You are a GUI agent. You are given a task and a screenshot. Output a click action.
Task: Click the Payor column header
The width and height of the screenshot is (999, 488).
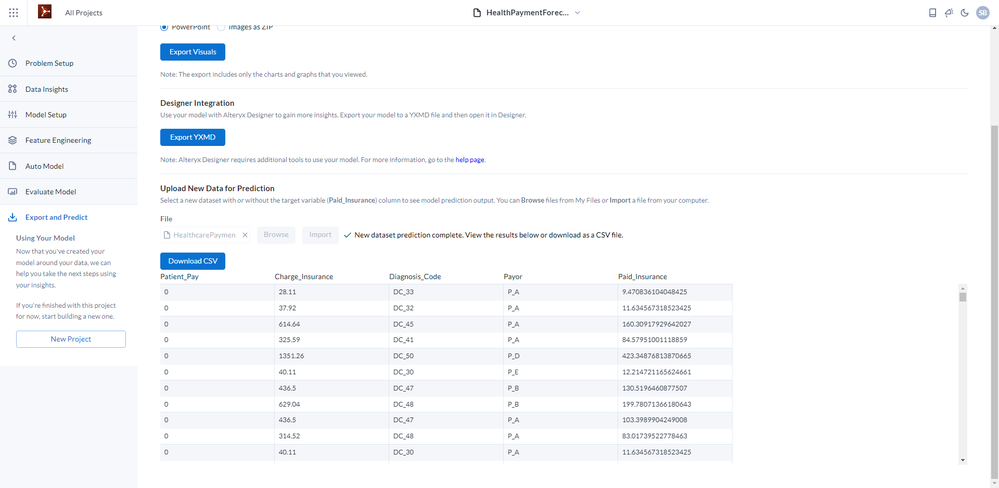[512, 276]
